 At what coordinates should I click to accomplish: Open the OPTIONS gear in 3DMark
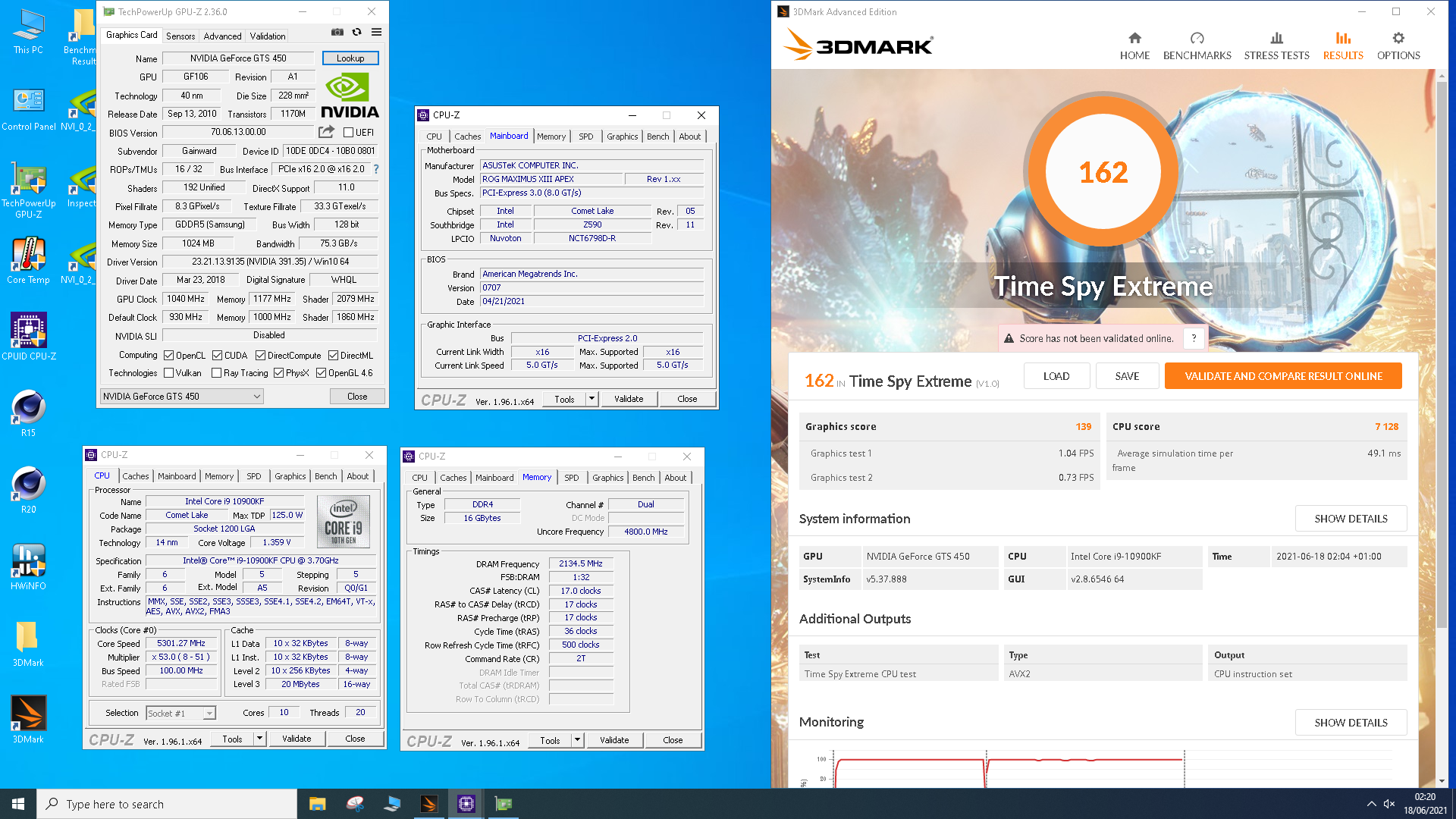[1398, 45]
